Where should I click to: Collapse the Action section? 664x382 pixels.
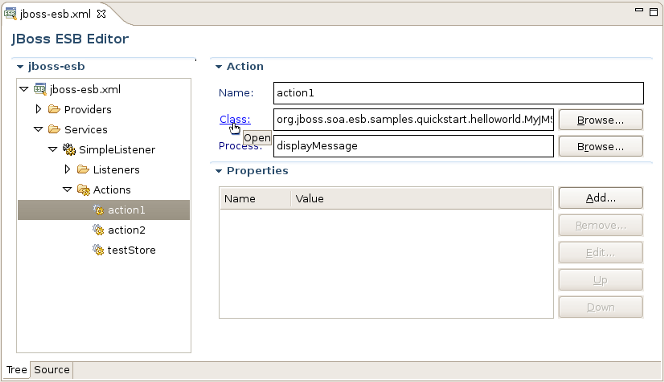(219, 66)
